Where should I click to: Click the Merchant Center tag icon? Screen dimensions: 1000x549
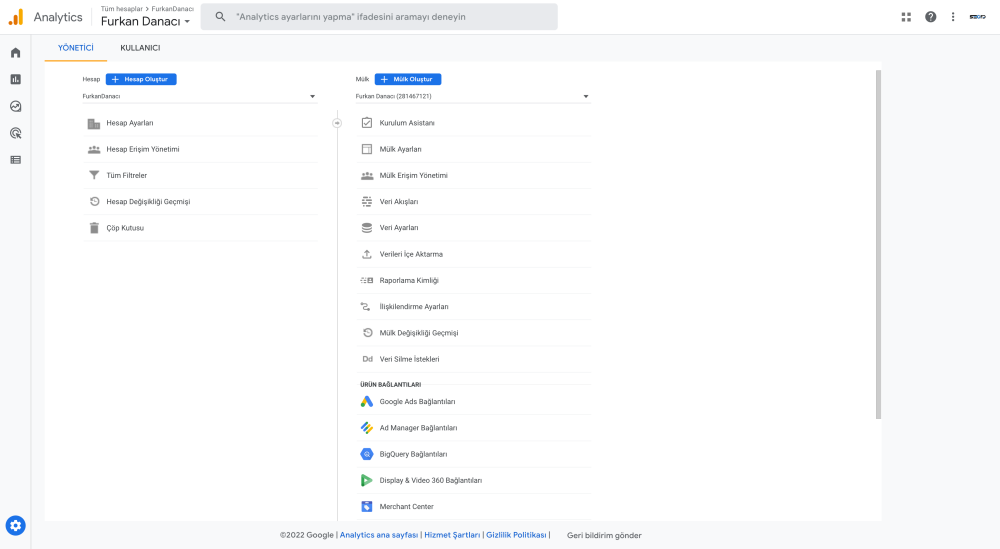point(367,506)
